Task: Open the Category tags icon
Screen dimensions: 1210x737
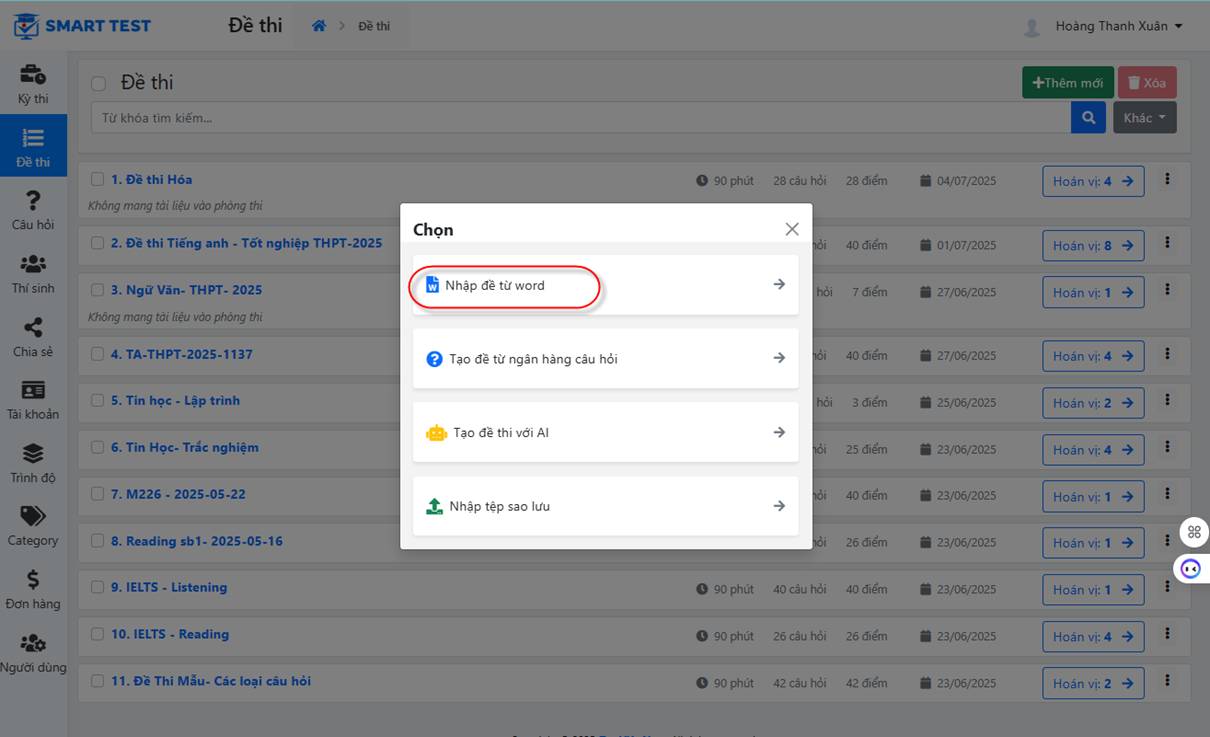Action: click(x=33, y=516)
